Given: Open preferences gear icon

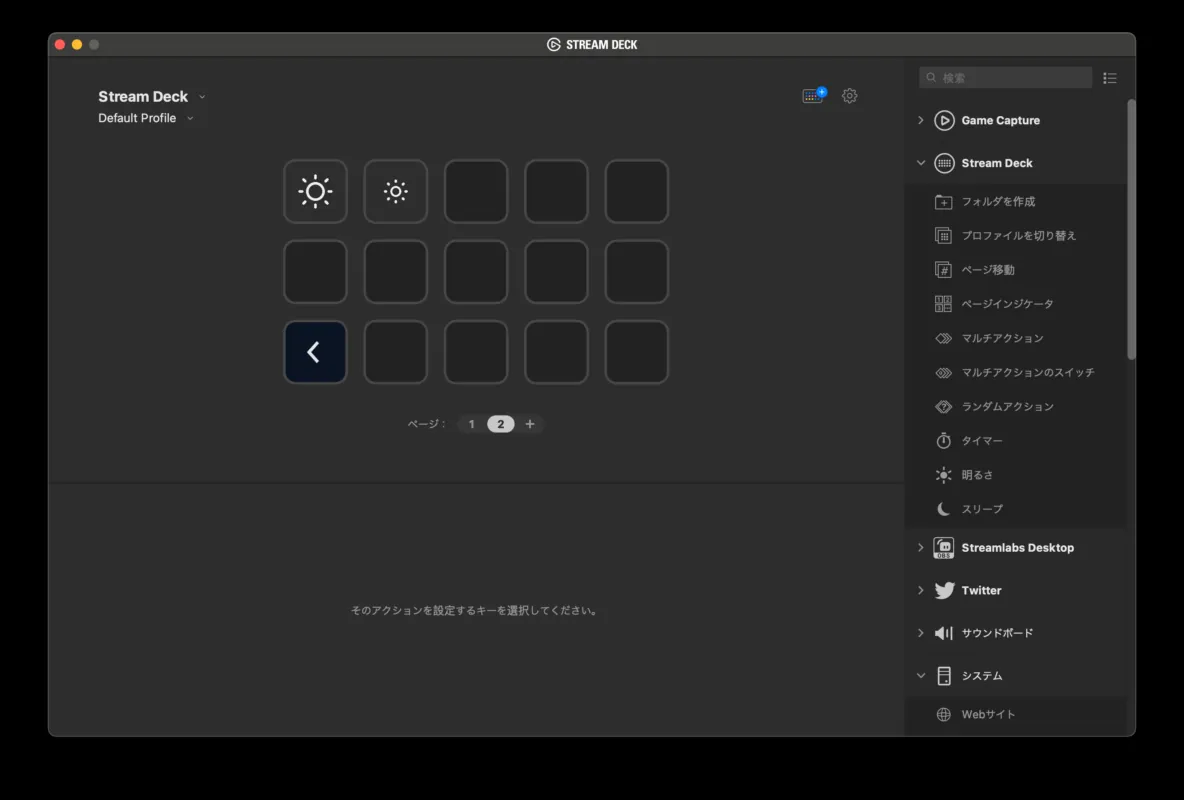Looking at the screenshot, I should click(x=849, y=96).
